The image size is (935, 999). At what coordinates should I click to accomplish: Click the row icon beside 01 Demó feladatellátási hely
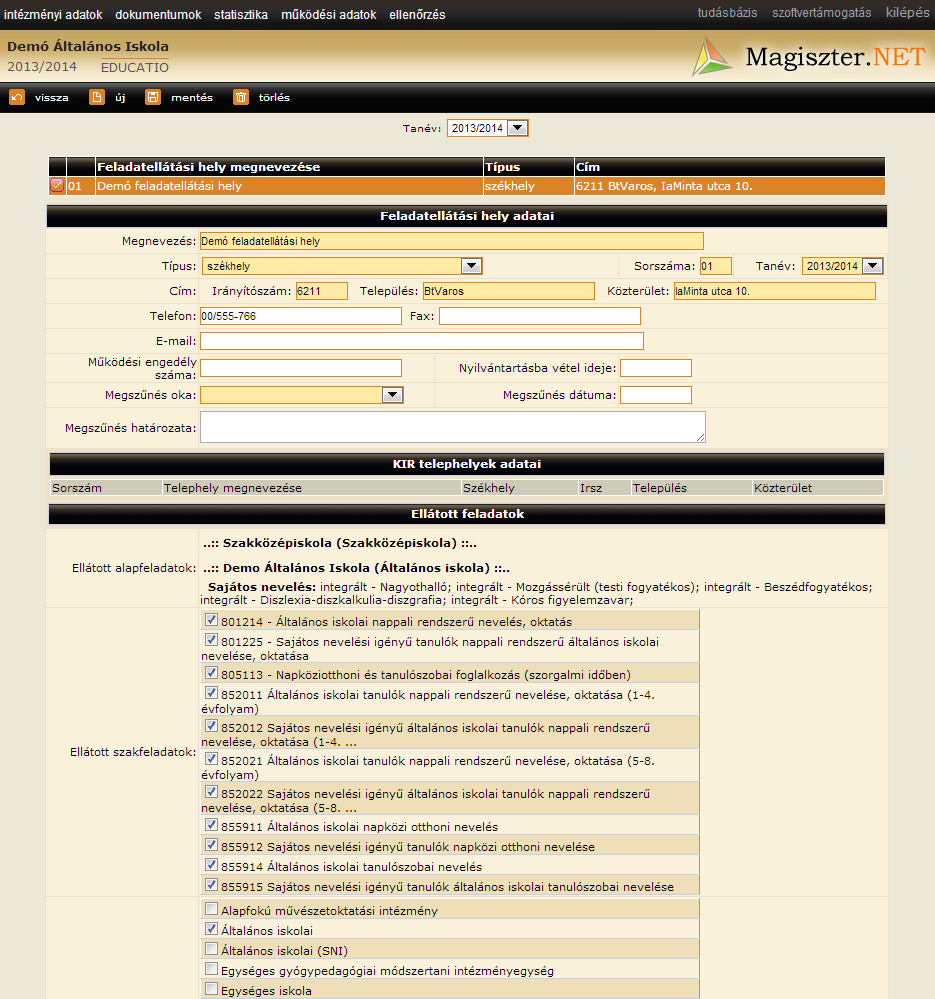(x=57, y=186)
